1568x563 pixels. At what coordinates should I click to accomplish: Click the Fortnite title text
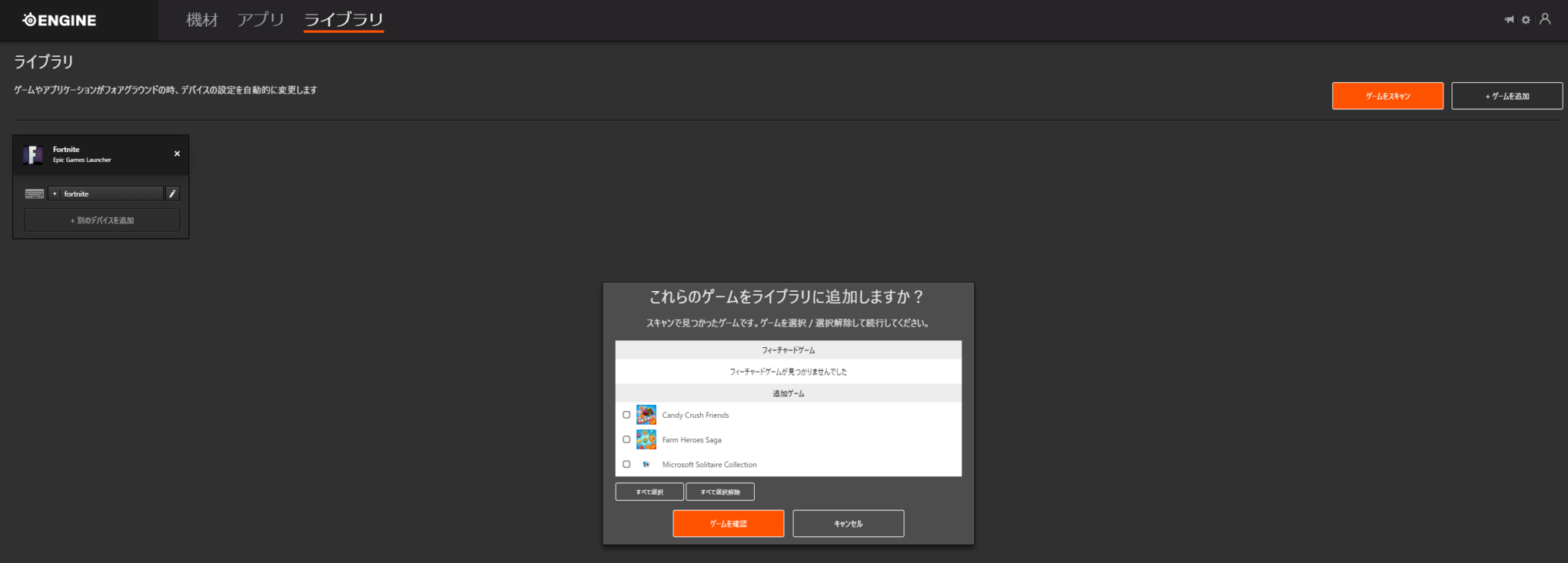click(x=66, y=150)
